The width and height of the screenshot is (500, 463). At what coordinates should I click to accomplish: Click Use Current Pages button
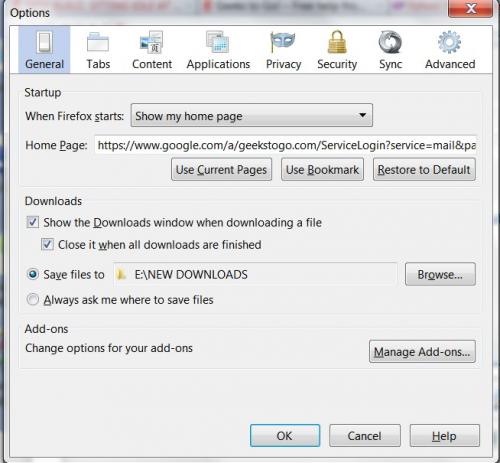(221, 170)
